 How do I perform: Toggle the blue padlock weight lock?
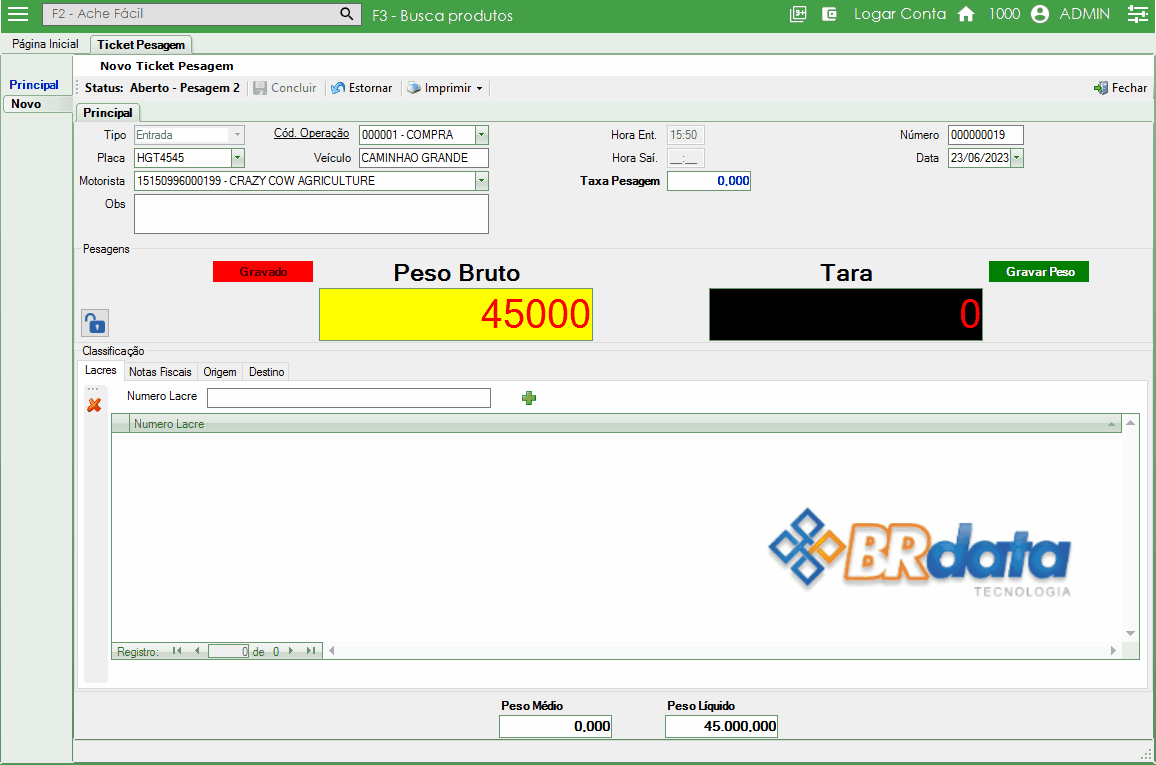click(94, 323)
